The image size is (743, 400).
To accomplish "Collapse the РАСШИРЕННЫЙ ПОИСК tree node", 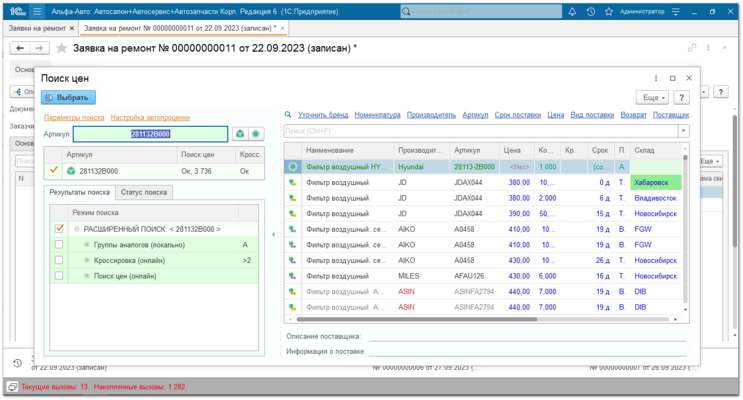I will (76, 229).
